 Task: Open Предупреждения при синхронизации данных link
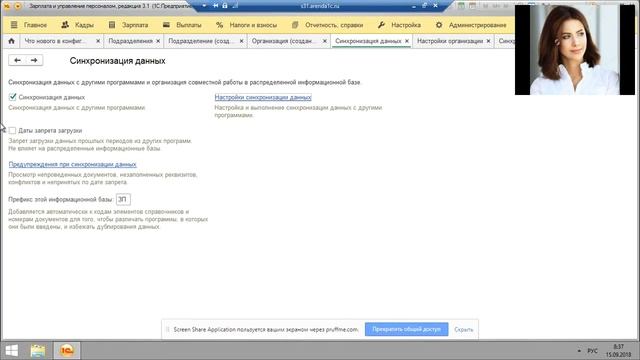click(73, 164)
